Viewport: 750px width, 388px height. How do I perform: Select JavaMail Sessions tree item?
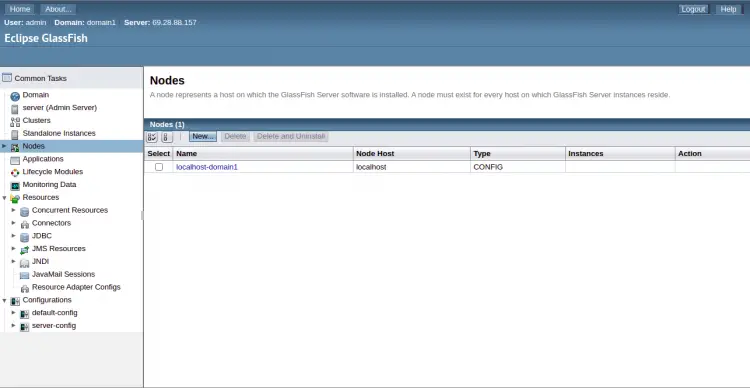pyautogui.click(x=63, y=274)
